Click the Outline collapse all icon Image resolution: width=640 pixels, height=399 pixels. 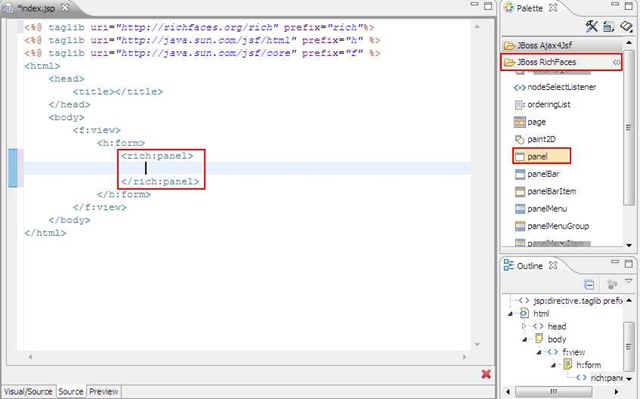click(589, 284)
